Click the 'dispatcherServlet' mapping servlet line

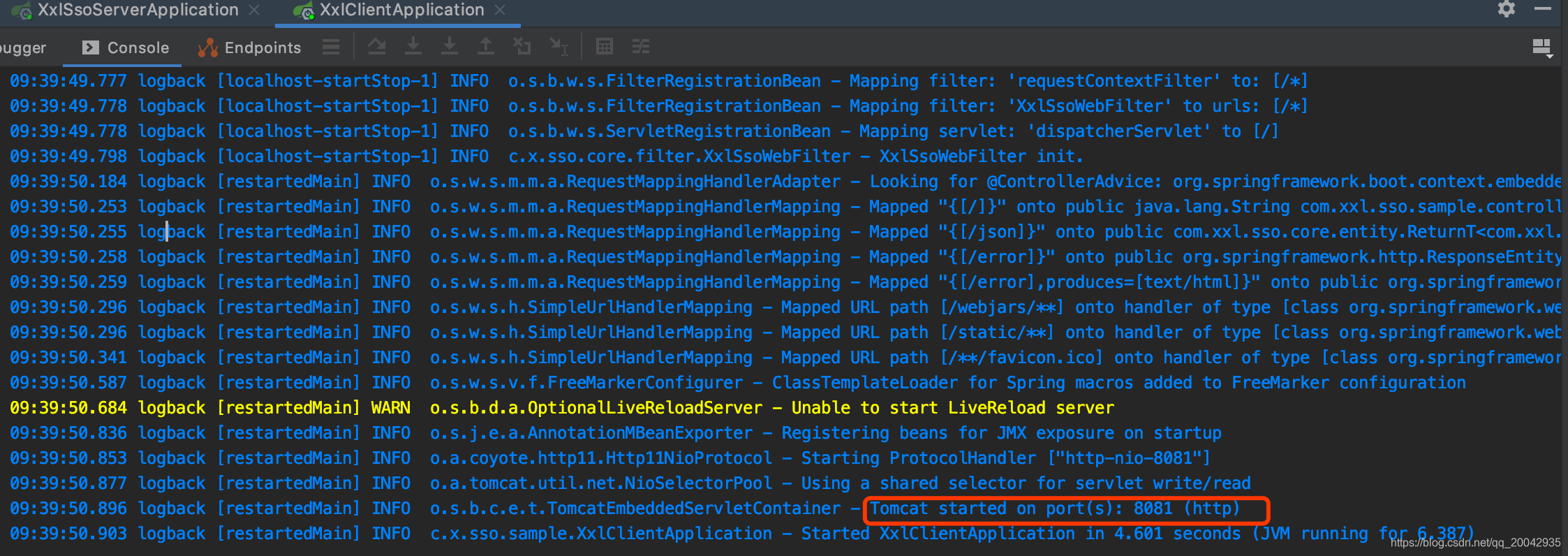[644, 131]
